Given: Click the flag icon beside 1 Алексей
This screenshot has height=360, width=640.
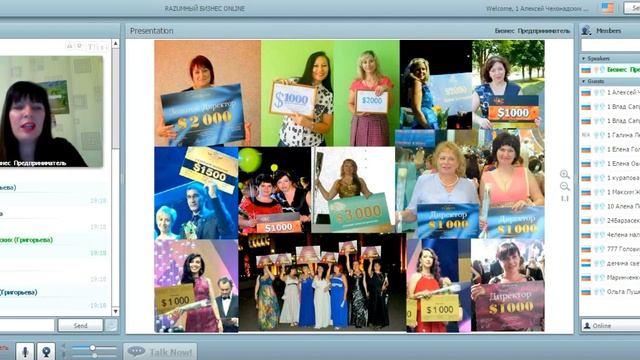Looking at the screenshot, I should 586,93.
